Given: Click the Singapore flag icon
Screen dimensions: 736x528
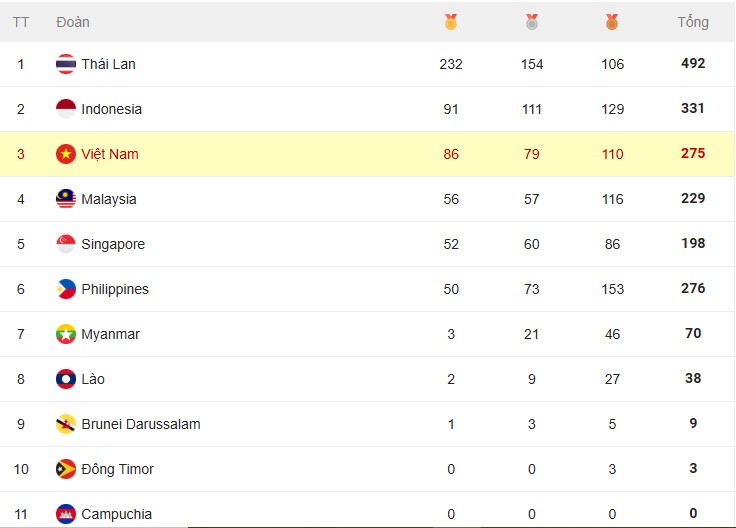Looking at the screenshot, I should point(66,244).
